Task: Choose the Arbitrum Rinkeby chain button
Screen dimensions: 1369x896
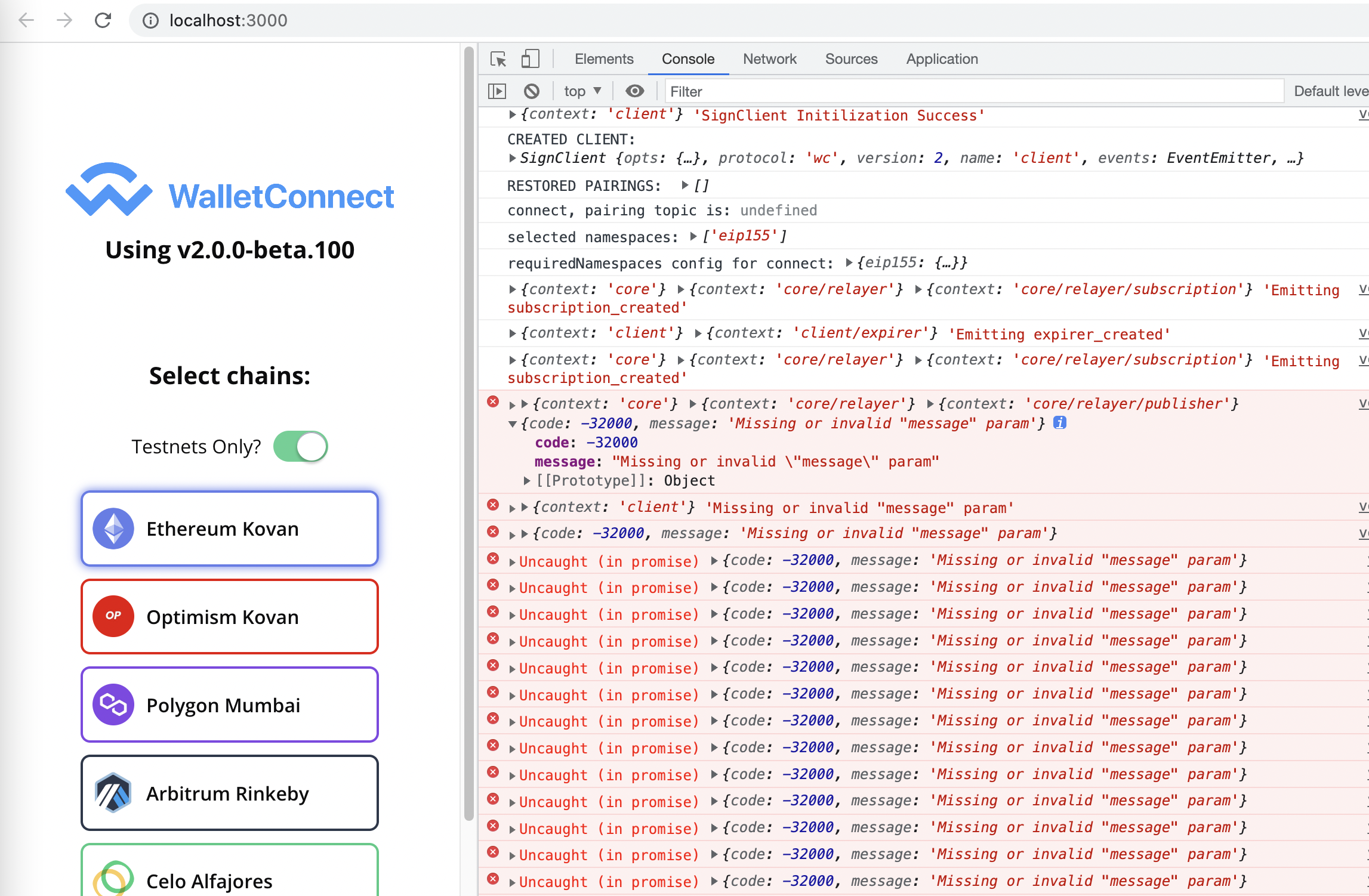Action: [x=230, y=793]
